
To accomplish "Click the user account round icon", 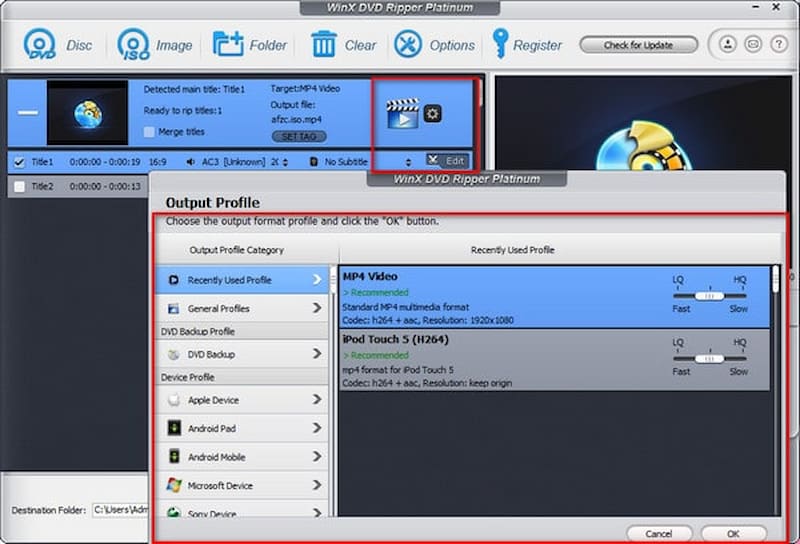I will point(728,44).
